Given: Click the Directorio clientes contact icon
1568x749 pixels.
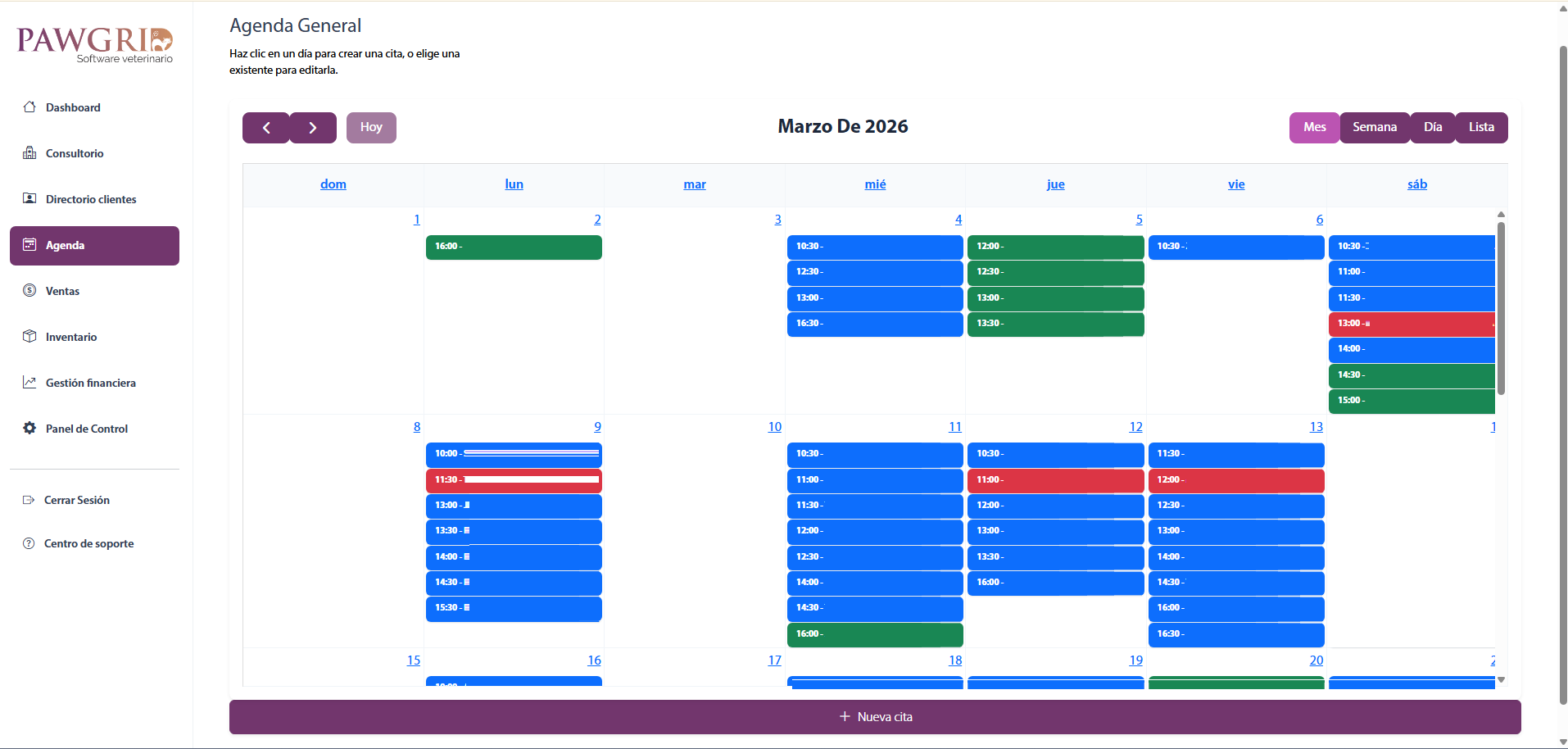Looking at the screenshot, I should pos(29,199).
